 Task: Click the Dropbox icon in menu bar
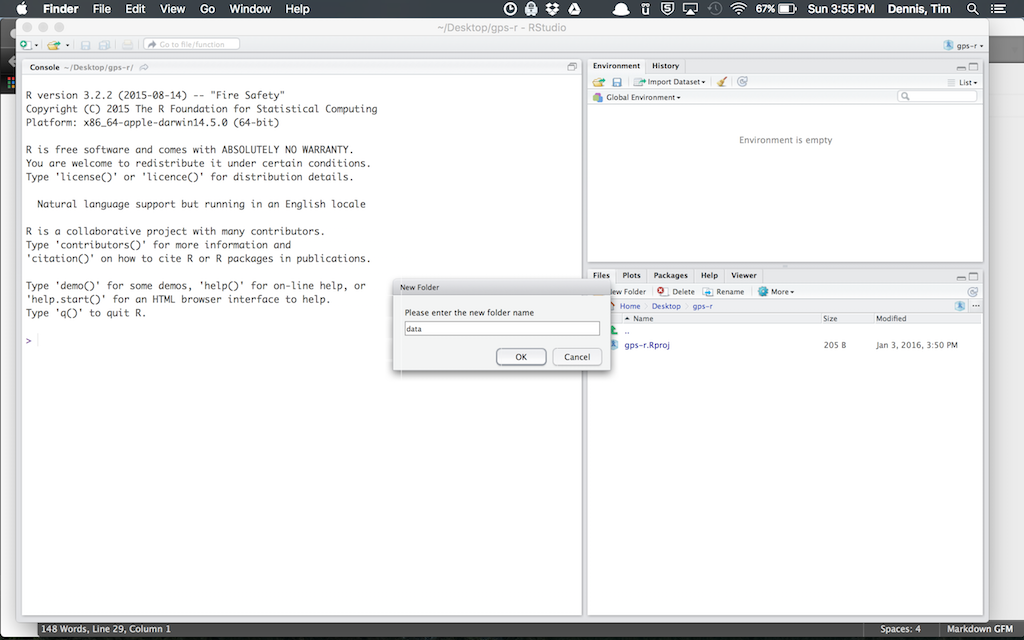pos(552,8)
